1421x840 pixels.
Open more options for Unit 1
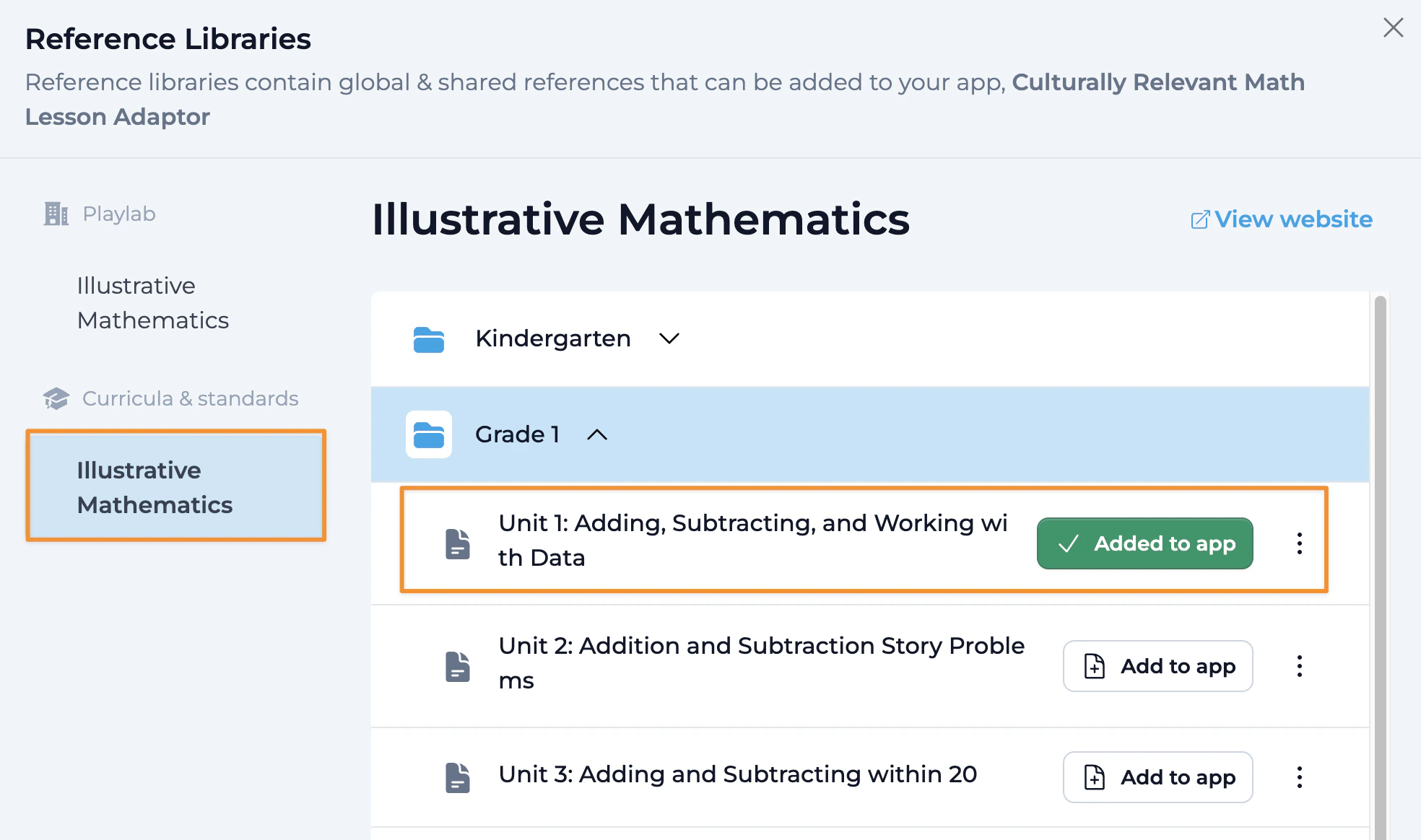[x=1300, y=543]
